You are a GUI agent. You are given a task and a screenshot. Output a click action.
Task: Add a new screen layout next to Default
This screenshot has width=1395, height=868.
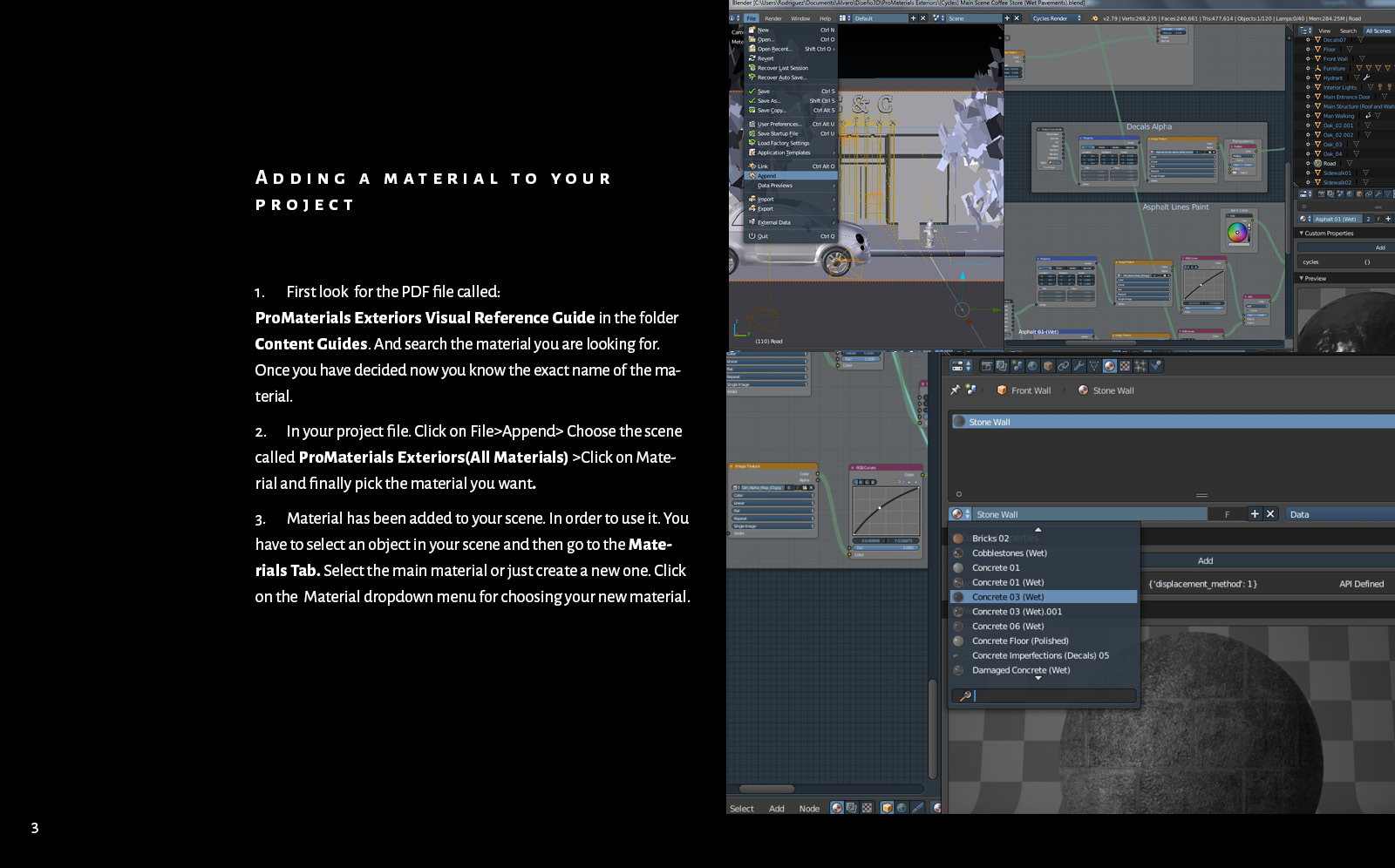[x=914, y=17]
